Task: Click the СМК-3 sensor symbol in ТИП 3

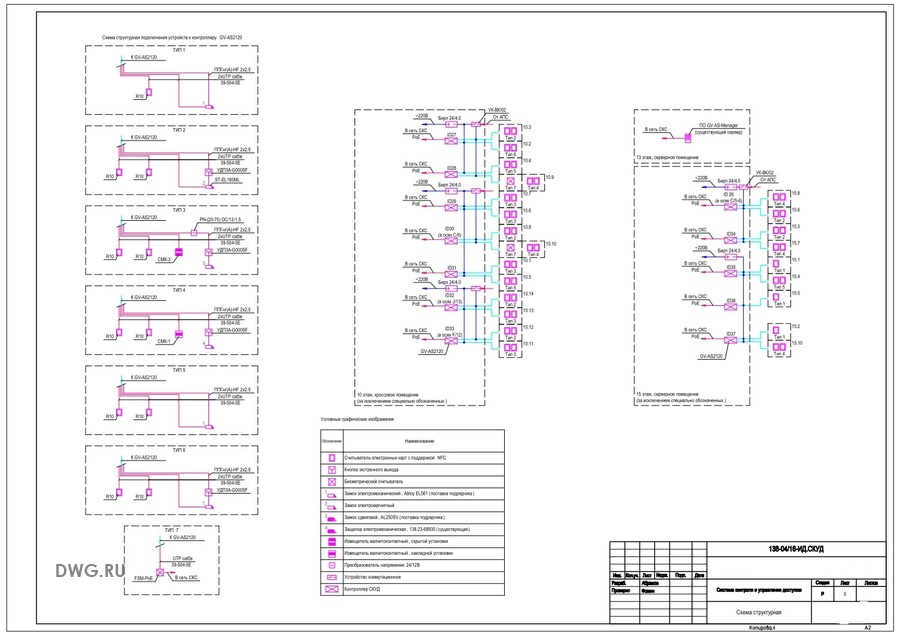Action: point(179,252)
